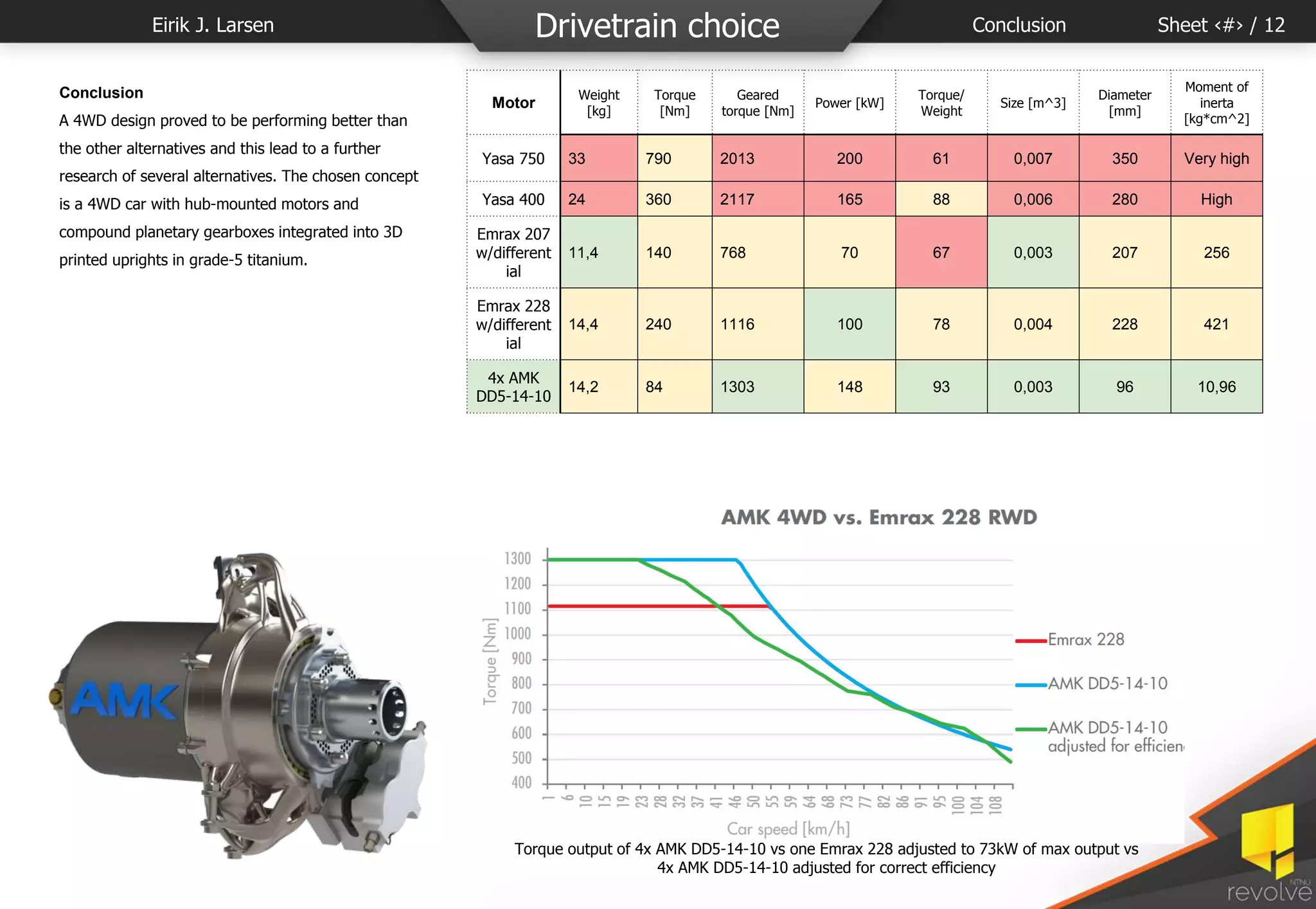This screenshot has height=909, width=1316.
Task: Click the chart caption about torque output
Action: (826, 858)
